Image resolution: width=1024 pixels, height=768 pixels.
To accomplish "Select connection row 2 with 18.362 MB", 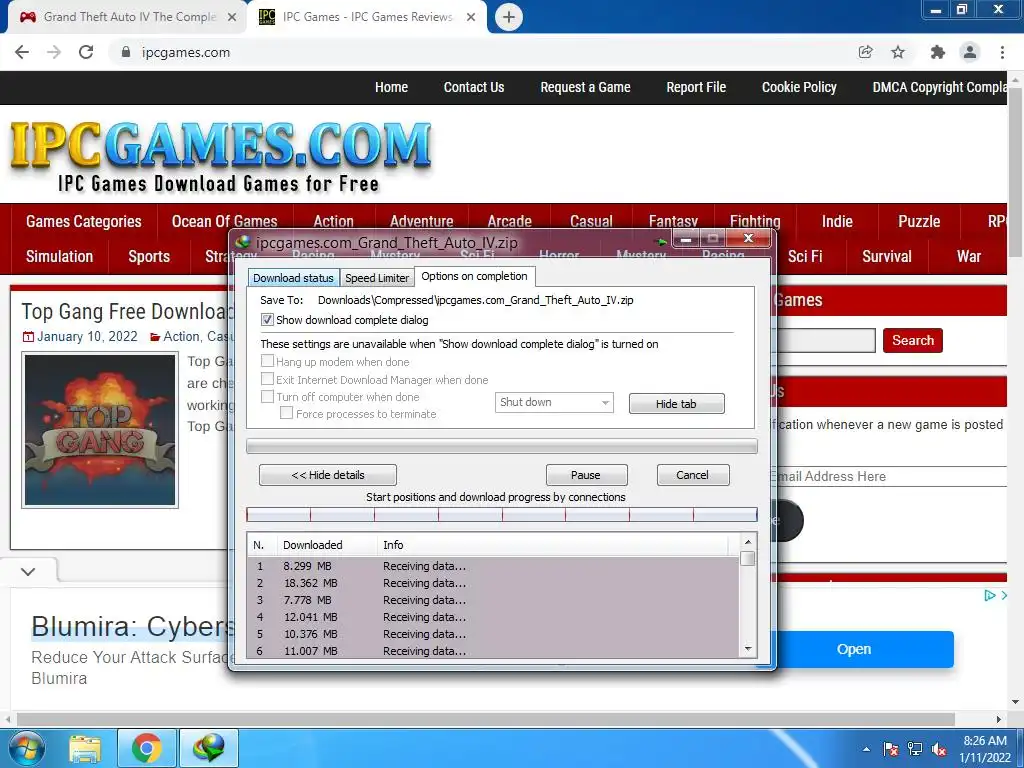I will pyautogui.click(x=494, y=583).
